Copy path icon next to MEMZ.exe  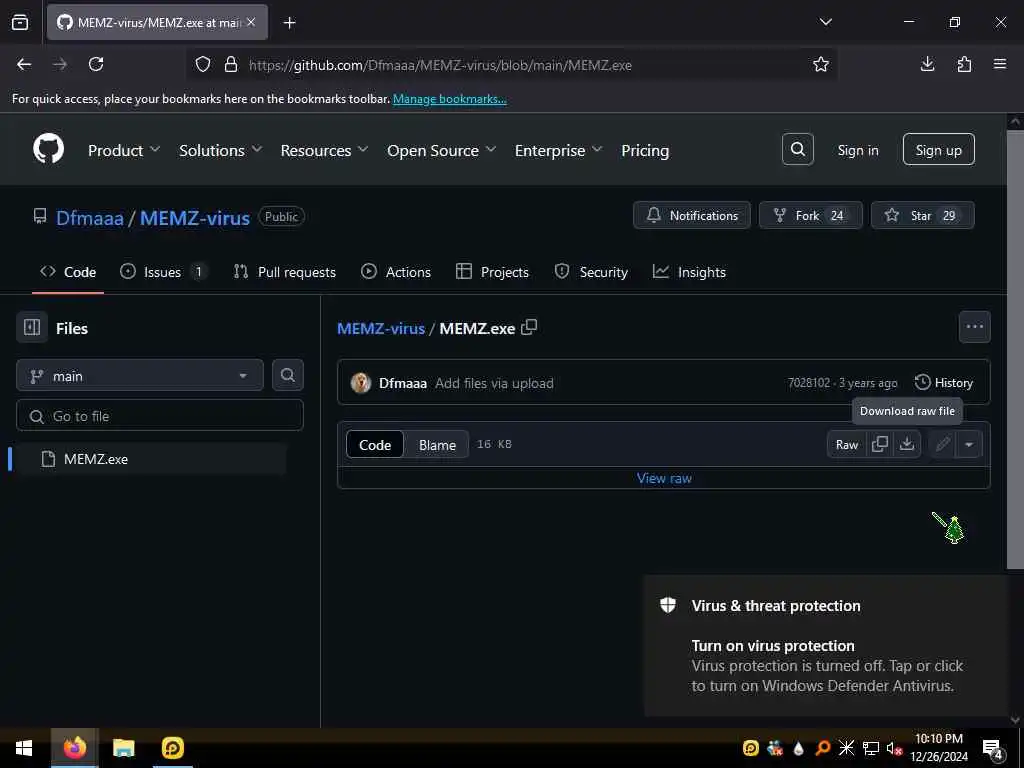(x=529, y=327)
